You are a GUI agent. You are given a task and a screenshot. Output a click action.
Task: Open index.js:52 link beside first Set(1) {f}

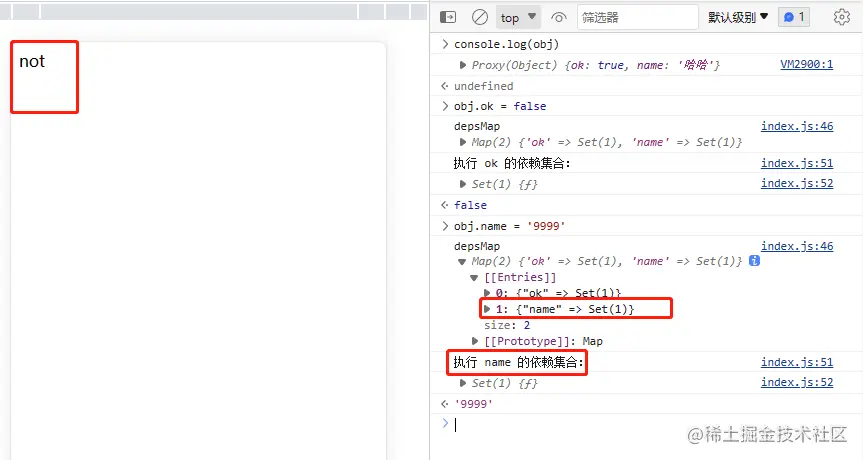(797, 183)
